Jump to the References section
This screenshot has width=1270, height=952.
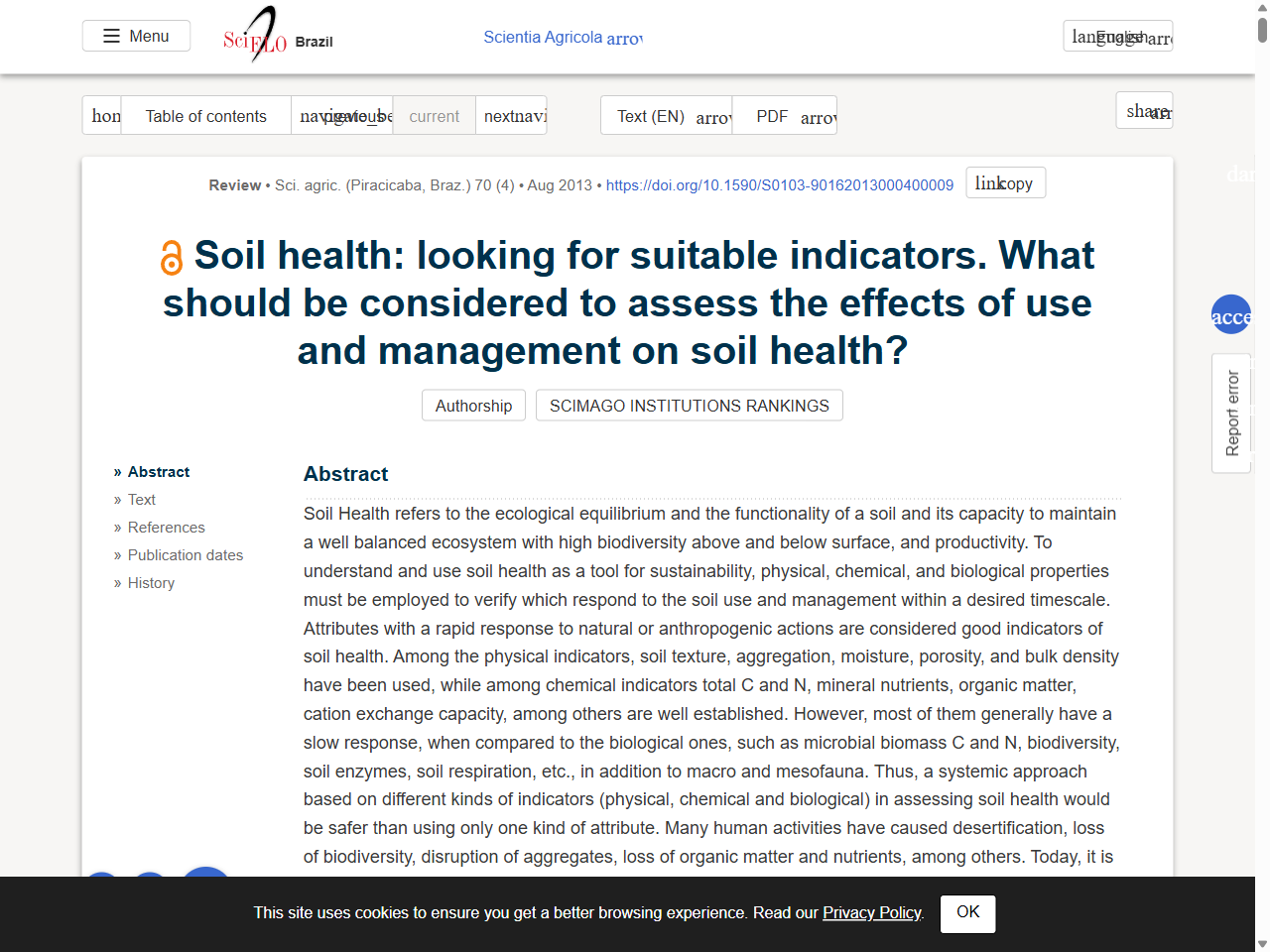coord(167,528)
